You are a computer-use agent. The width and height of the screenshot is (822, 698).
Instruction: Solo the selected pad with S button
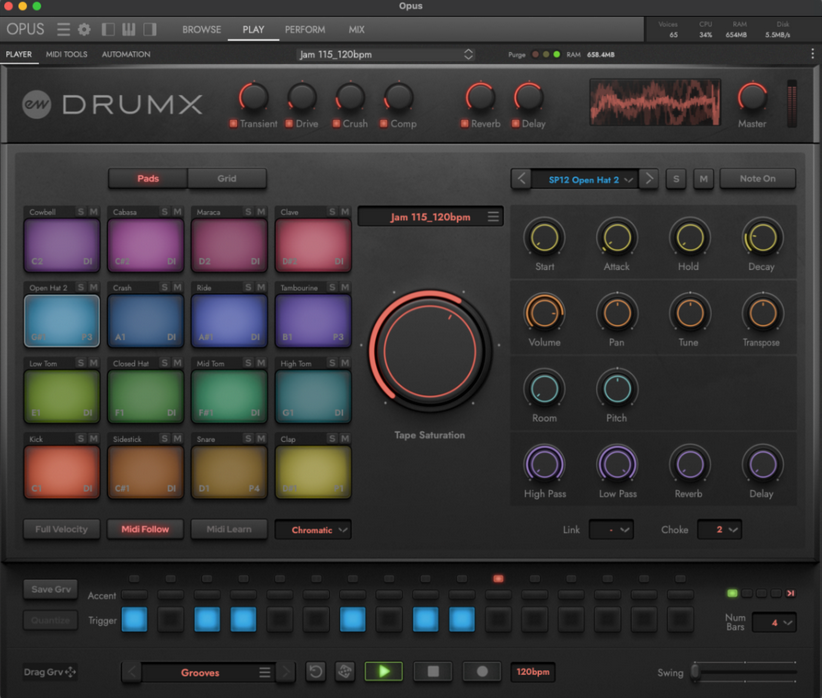pyautogui.click(x=676, y=179)
